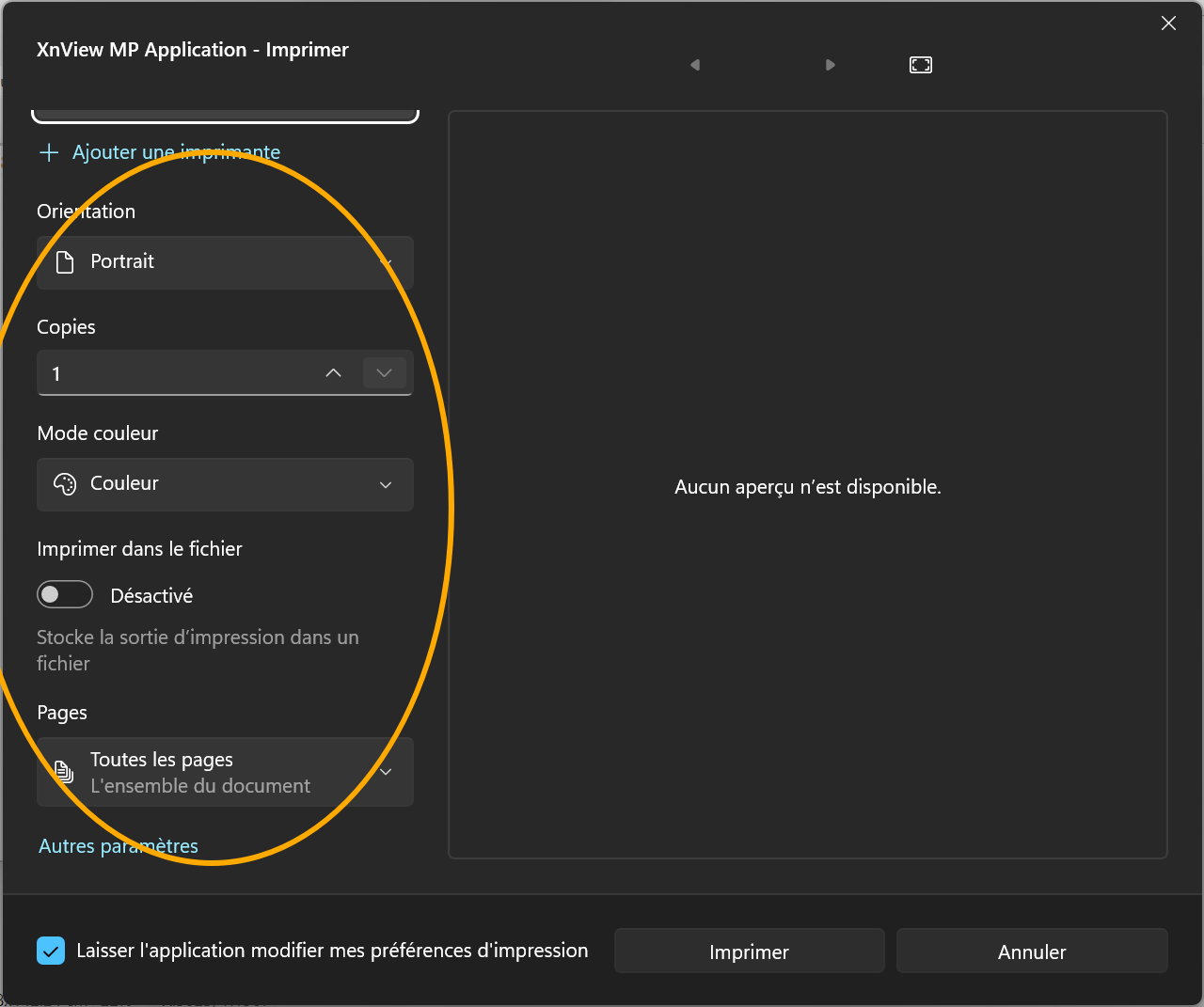Click the printer selector box above Ajouter une imprimante

pos(225,115)
